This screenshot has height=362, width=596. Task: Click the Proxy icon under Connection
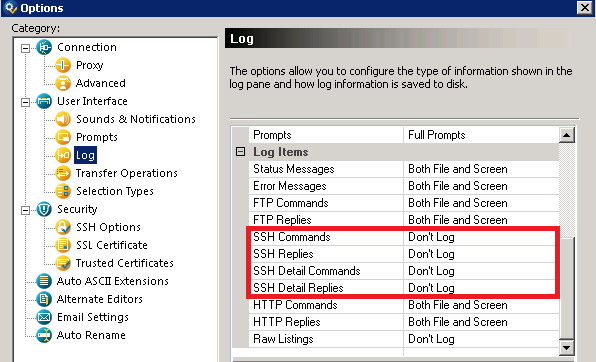[x=63, y=65]
